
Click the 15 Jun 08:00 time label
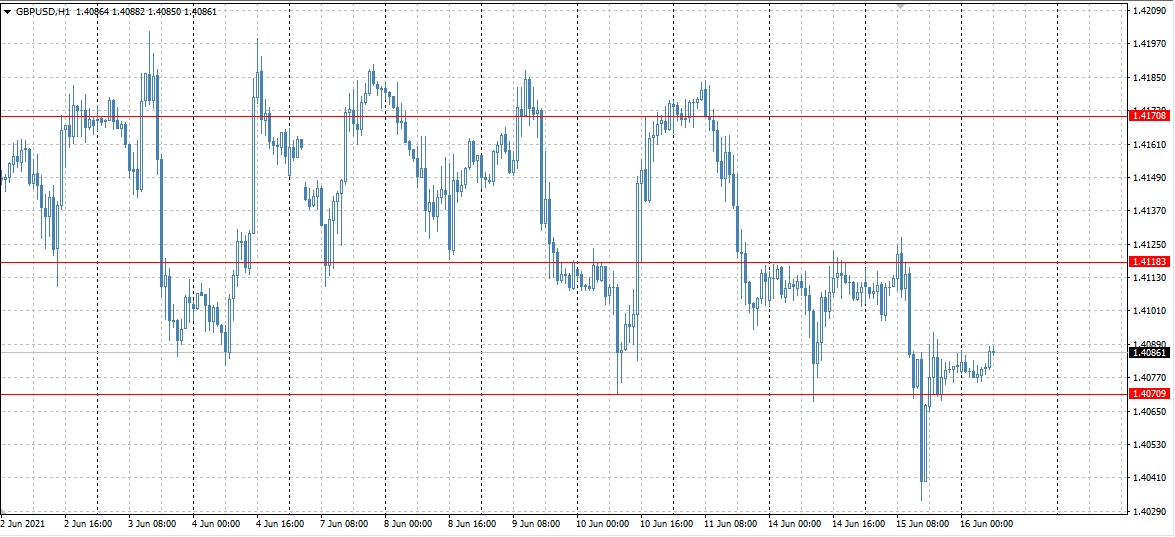(923, 524)
